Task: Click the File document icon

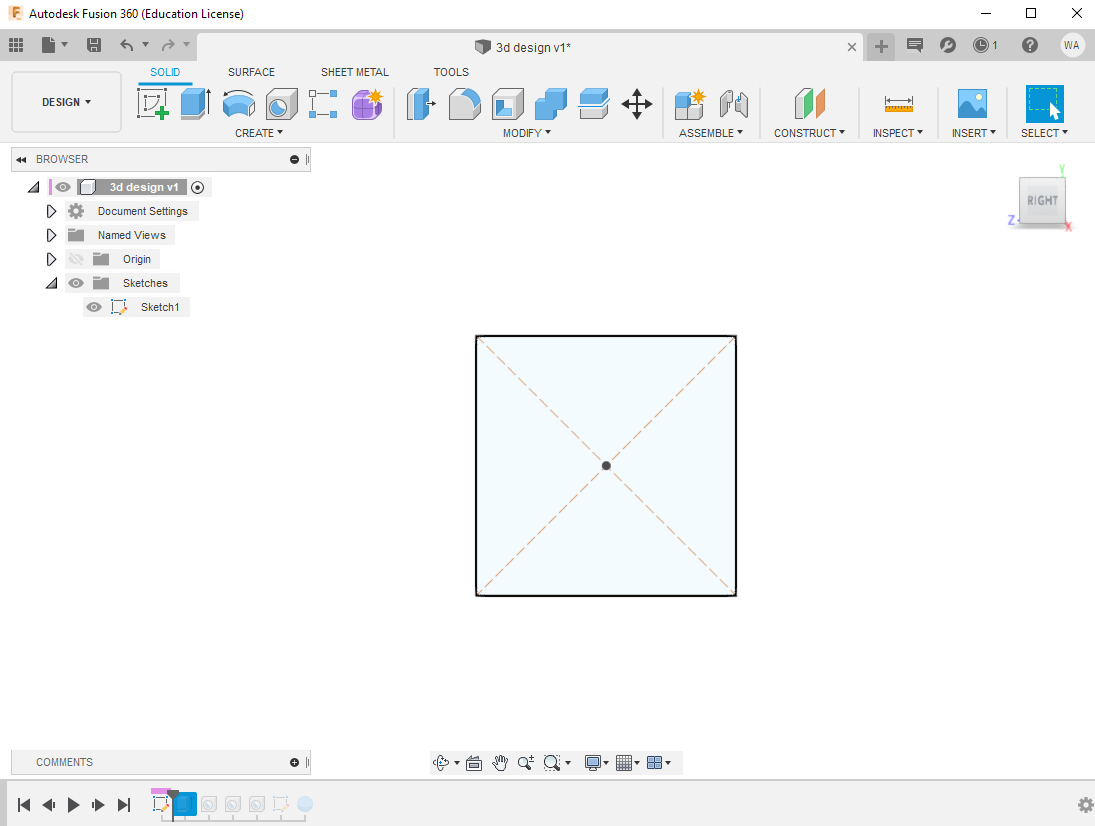Action: click(48, 45)
